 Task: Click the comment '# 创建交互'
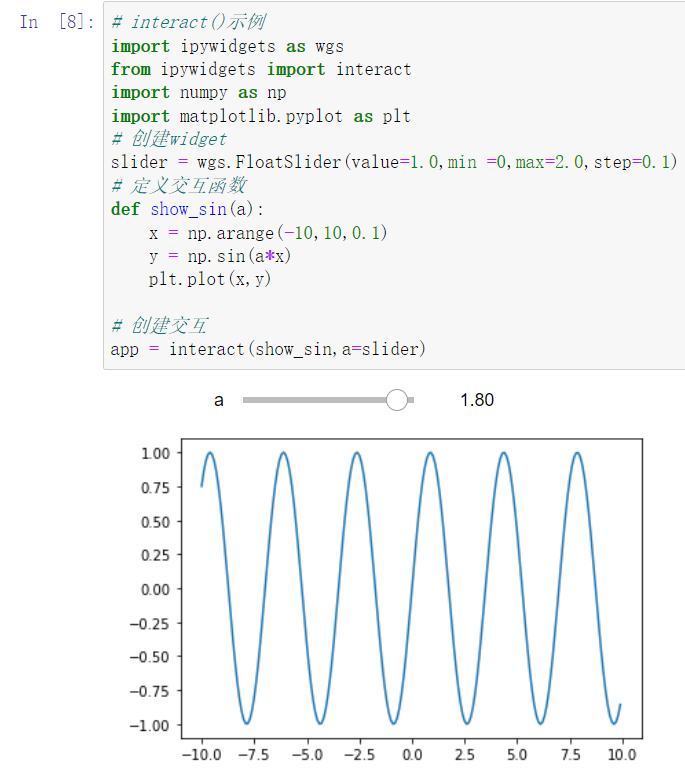tap(159, 325)
